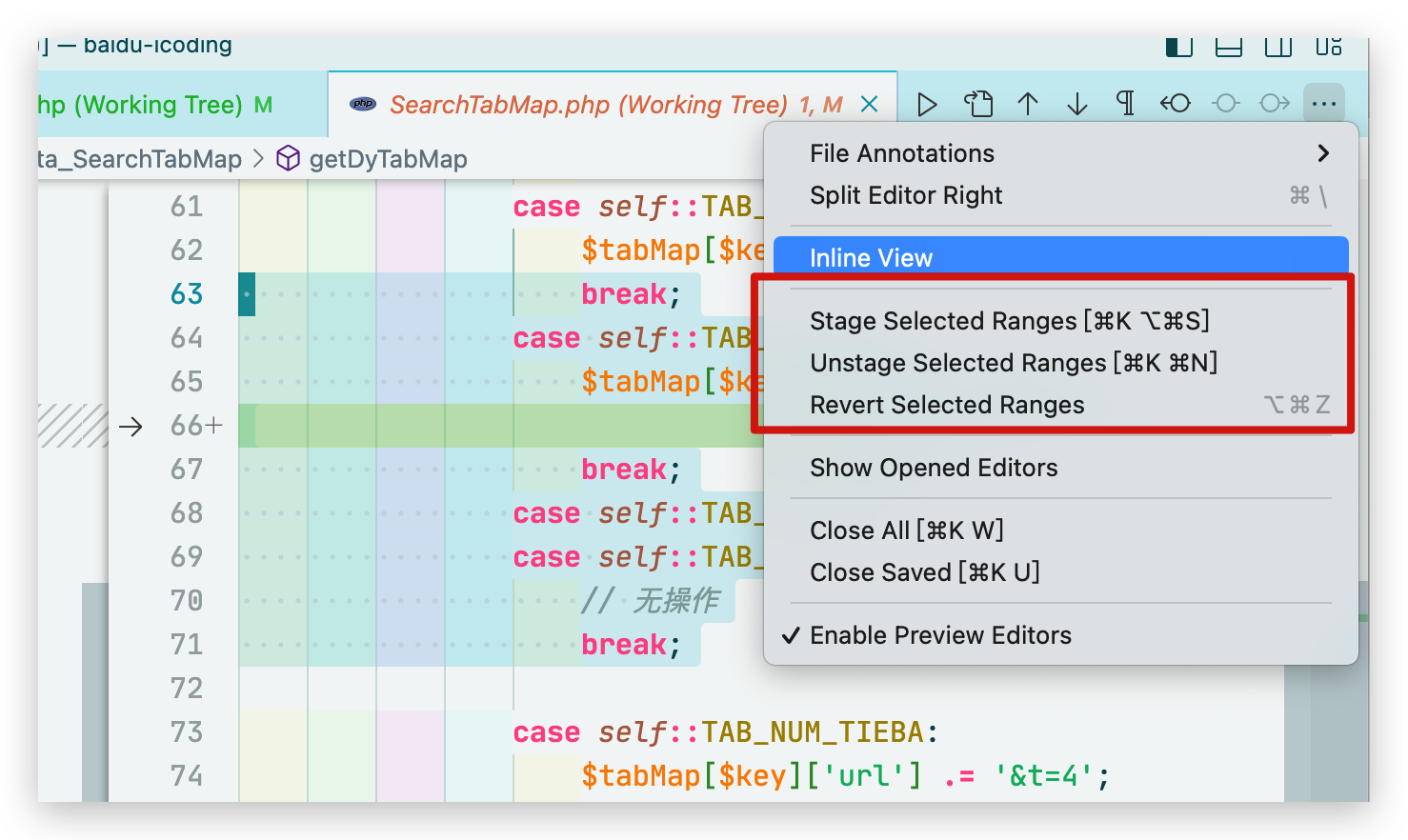This screenshot has width=1408, height=840.
Task: Expand the ta_SearchTabMap breadcrumb segment
Action: (x=140, y=159)
